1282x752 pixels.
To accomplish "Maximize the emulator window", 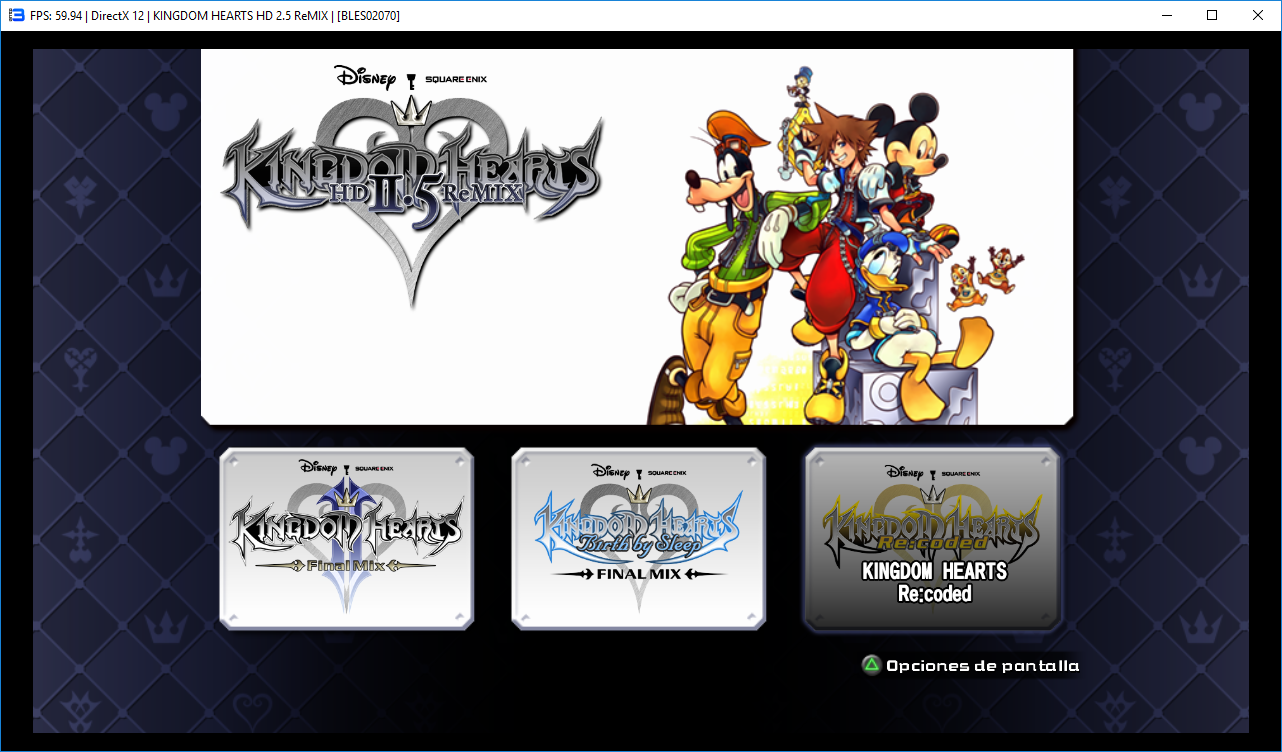I will point(1212,15).
